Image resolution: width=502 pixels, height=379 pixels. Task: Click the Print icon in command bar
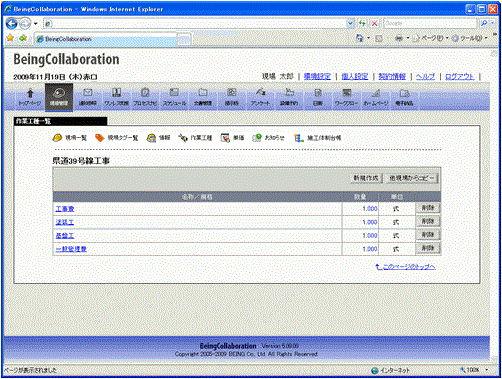tap(399, 38)
